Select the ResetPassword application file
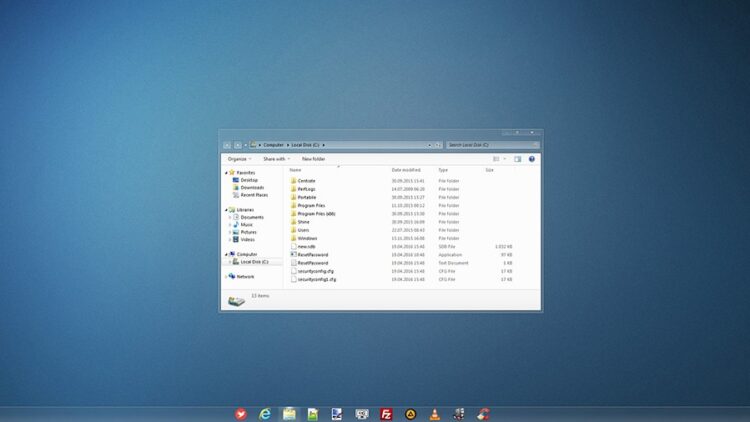The height and width of the screenshot is (422, 750). pyautogui.click(x=312, y=255)
